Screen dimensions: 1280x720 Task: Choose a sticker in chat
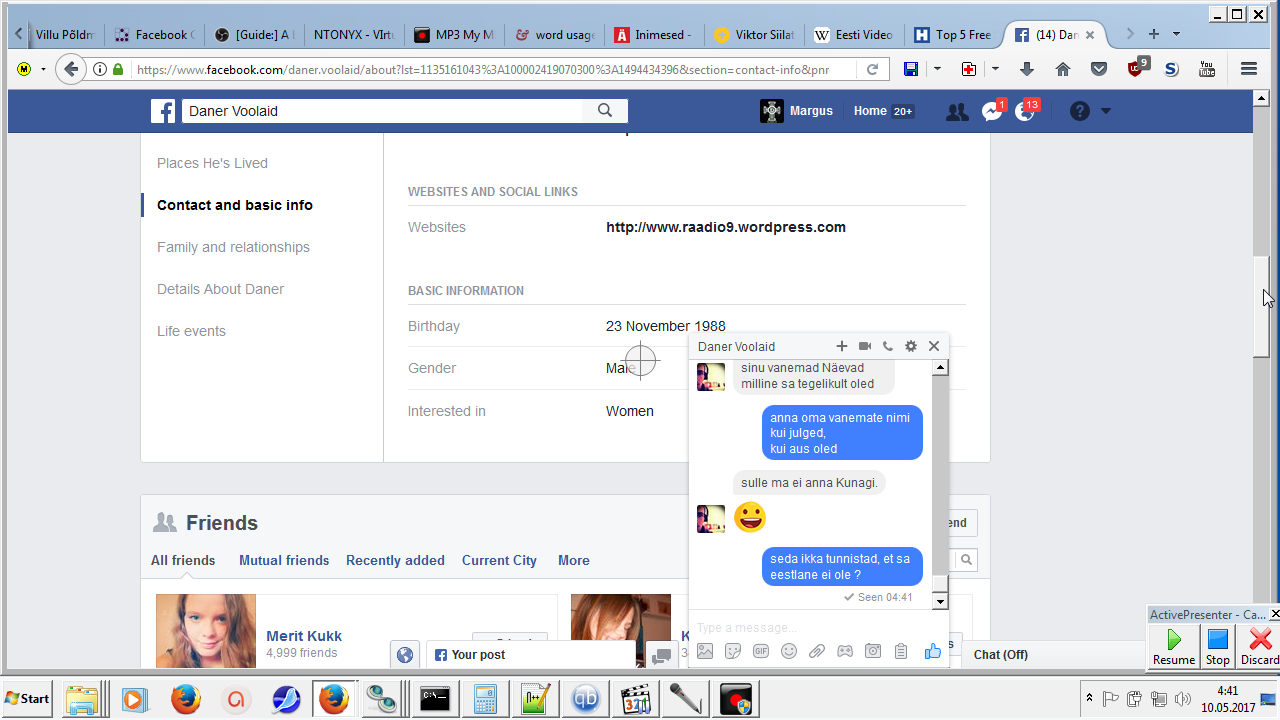tap(733, 651)
